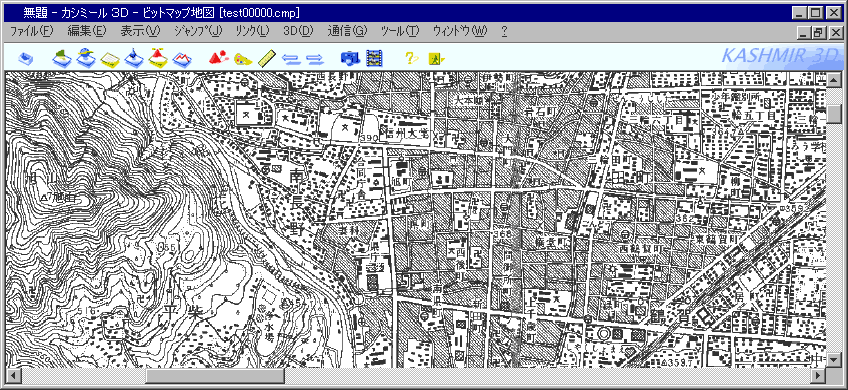
Task: Select the red mountain with pin icon
Action: pos(218,58)
